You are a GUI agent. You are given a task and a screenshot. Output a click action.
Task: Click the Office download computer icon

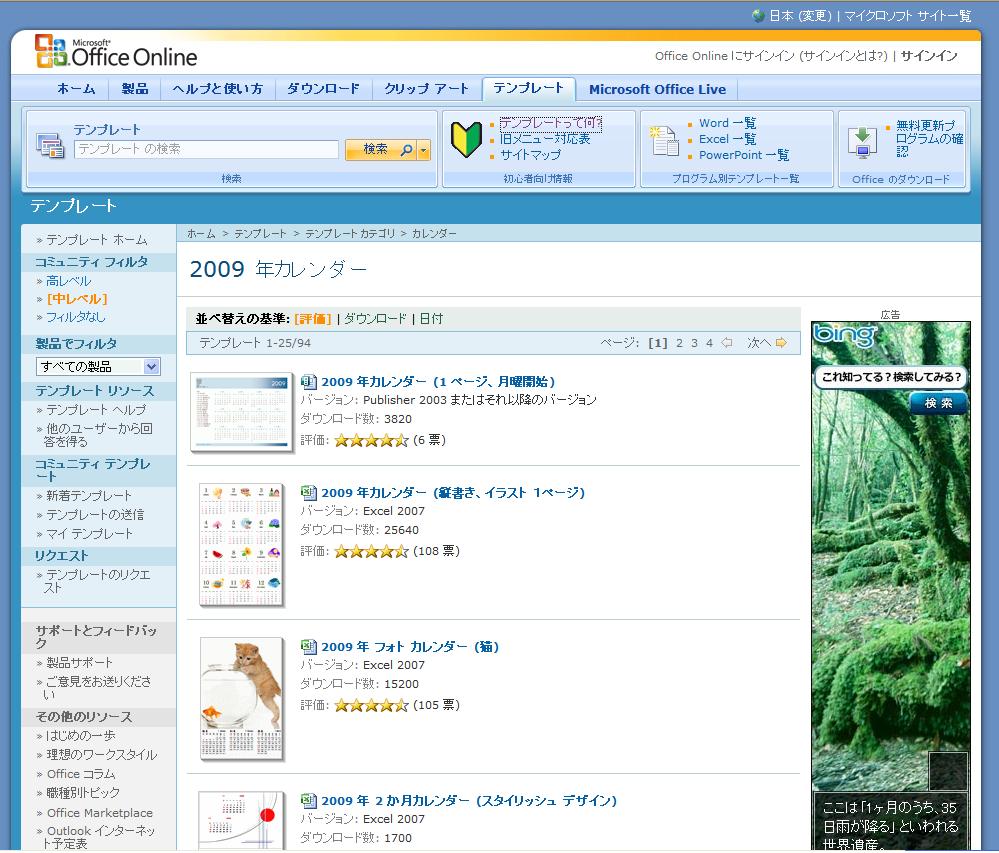pyautogui.click(x=862, y=142)
